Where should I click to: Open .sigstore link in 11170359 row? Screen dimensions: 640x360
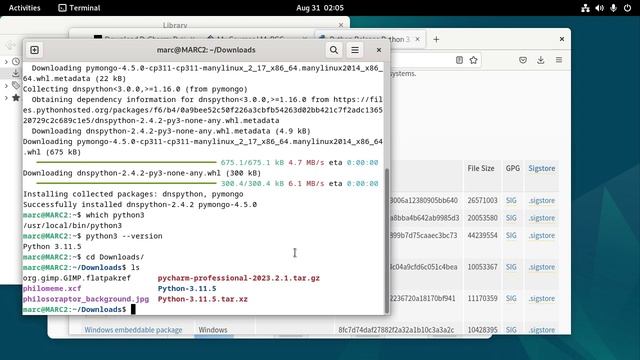click(542, 298)
